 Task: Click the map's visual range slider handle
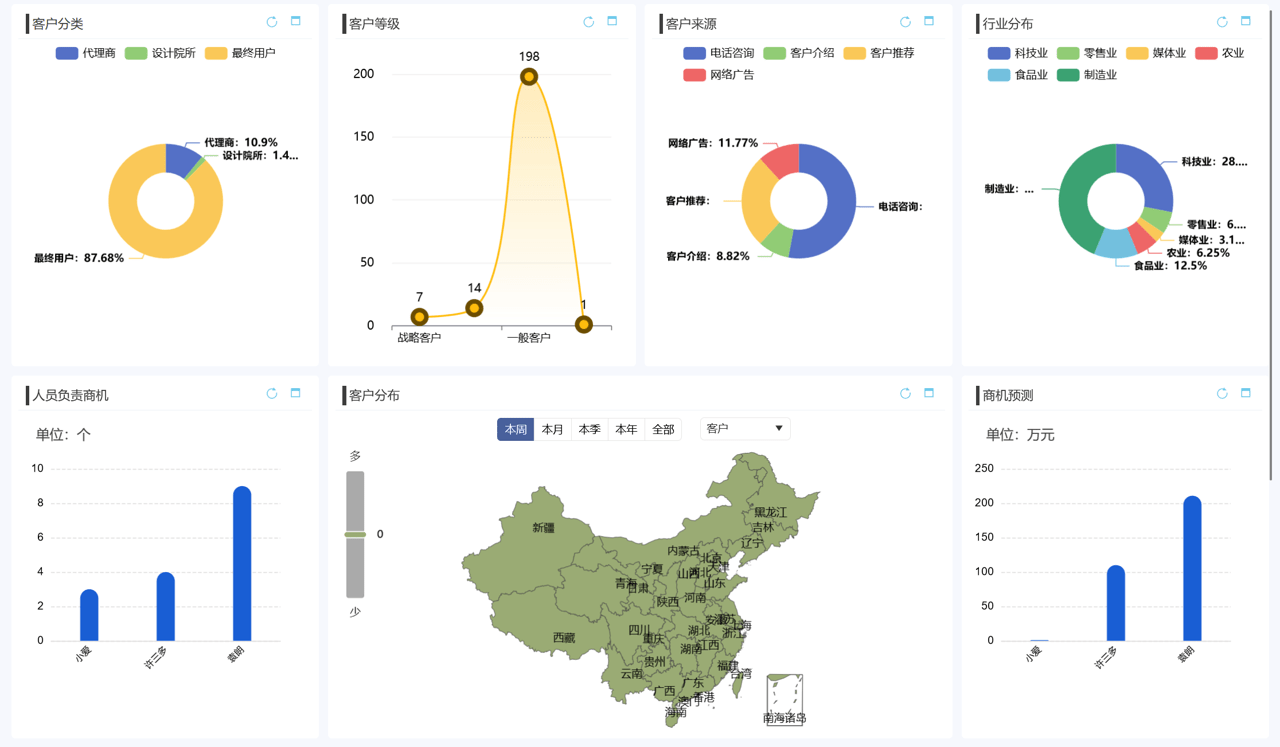click(x=355, y=535)
